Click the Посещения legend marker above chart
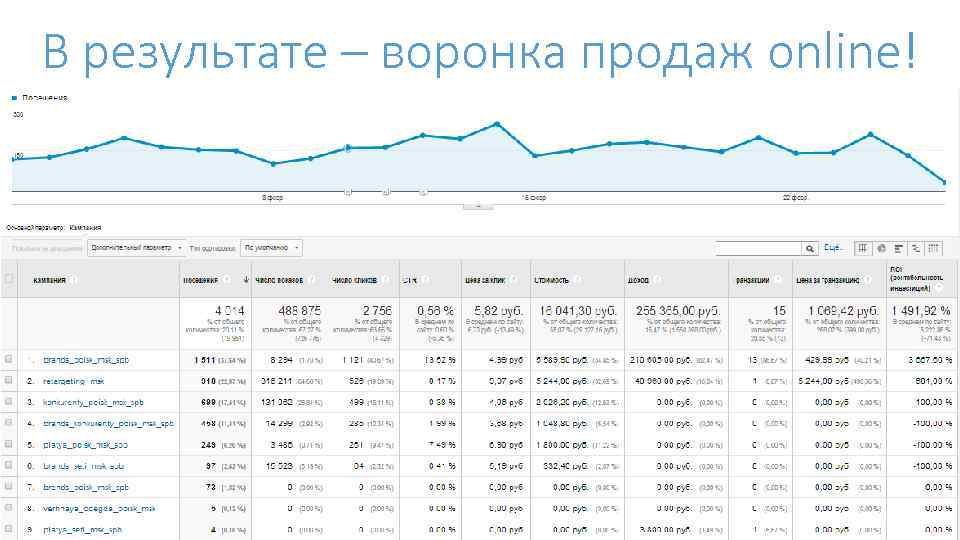This screenshot has width=960, height=540. pyautogui.click(x=14, y=98)
